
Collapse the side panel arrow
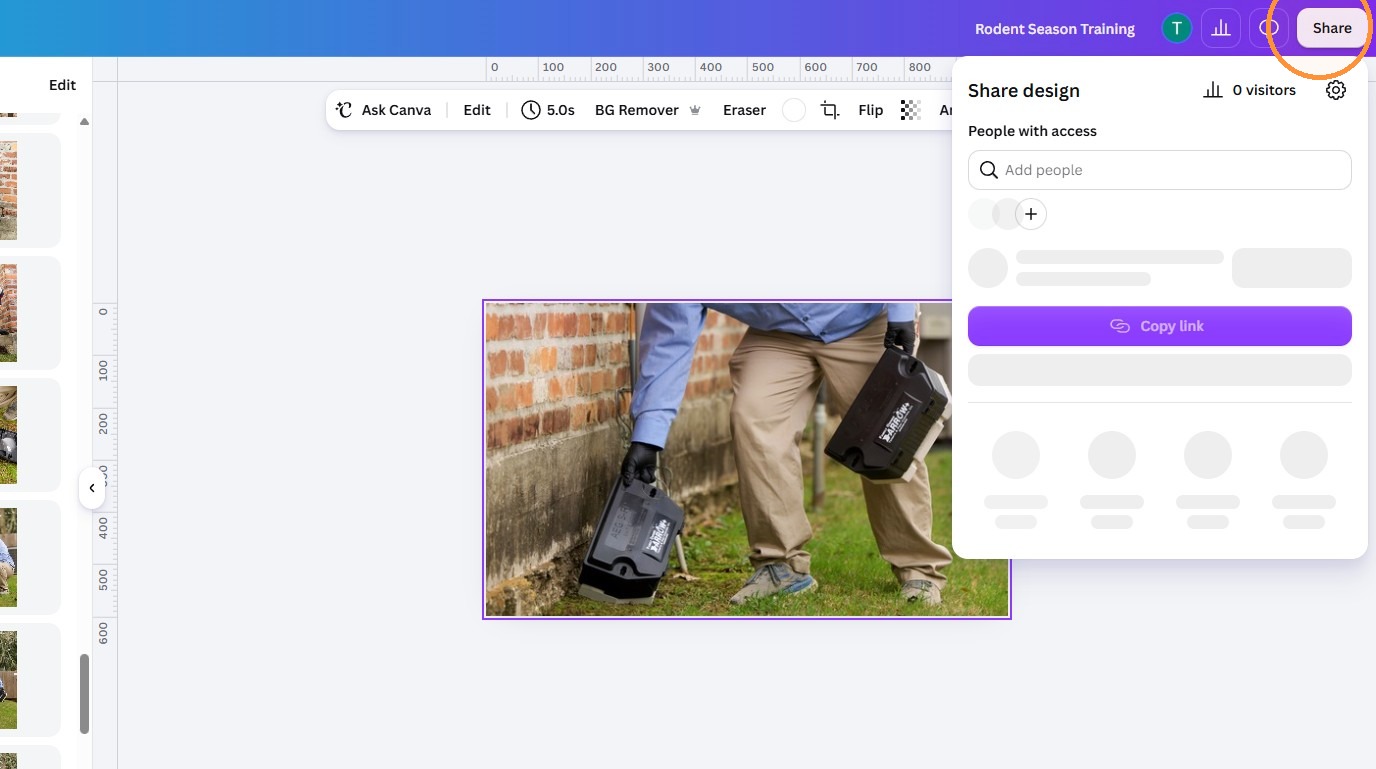coord(92,488)
